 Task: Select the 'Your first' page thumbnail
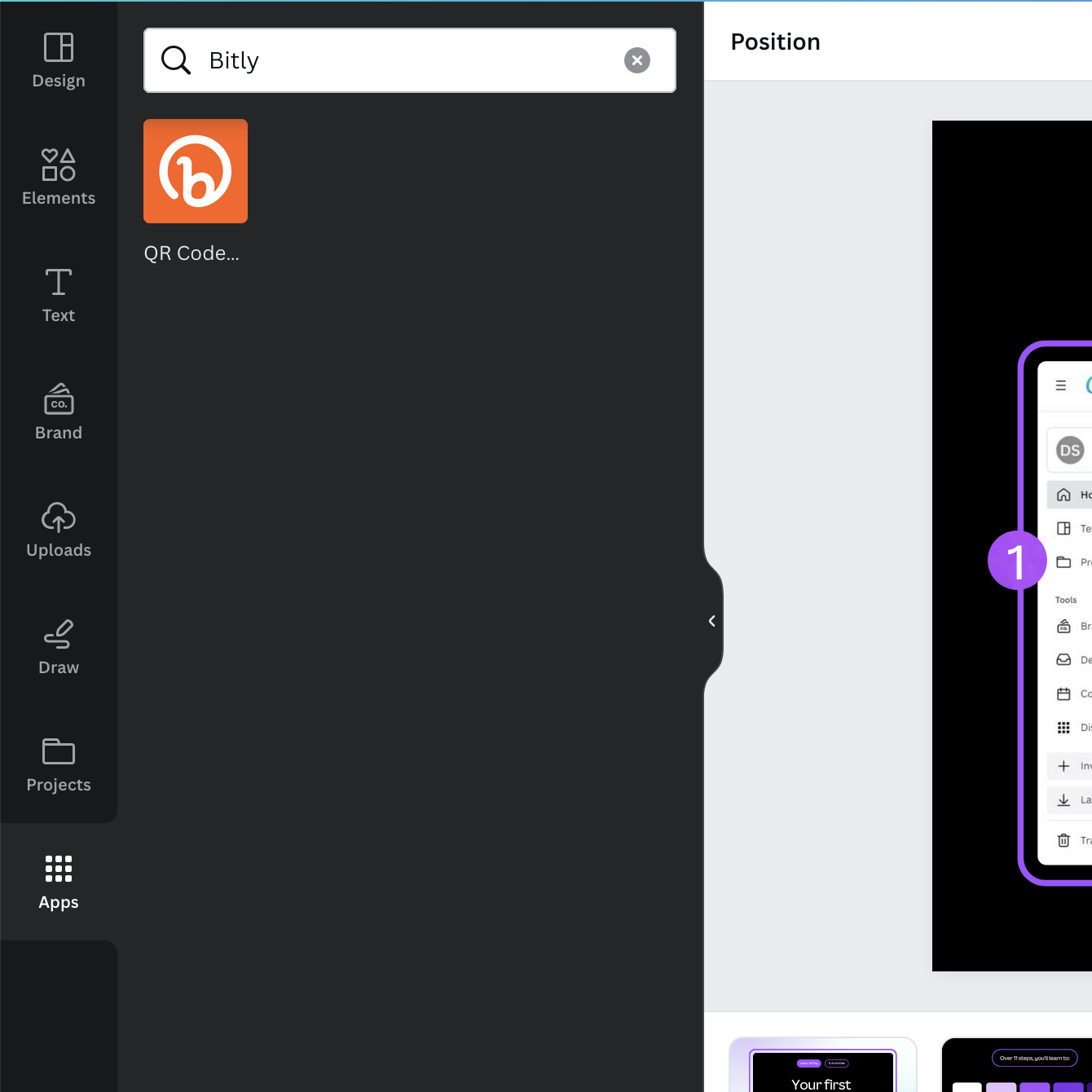pyautogui.click(x=823, y=1065)
